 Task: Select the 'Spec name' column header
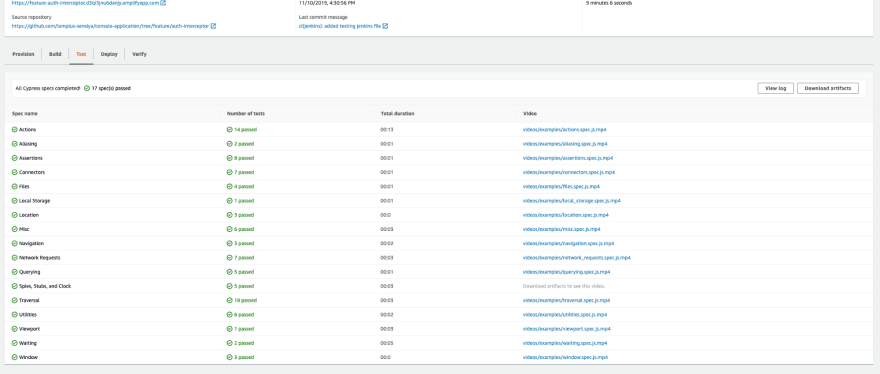25,113
